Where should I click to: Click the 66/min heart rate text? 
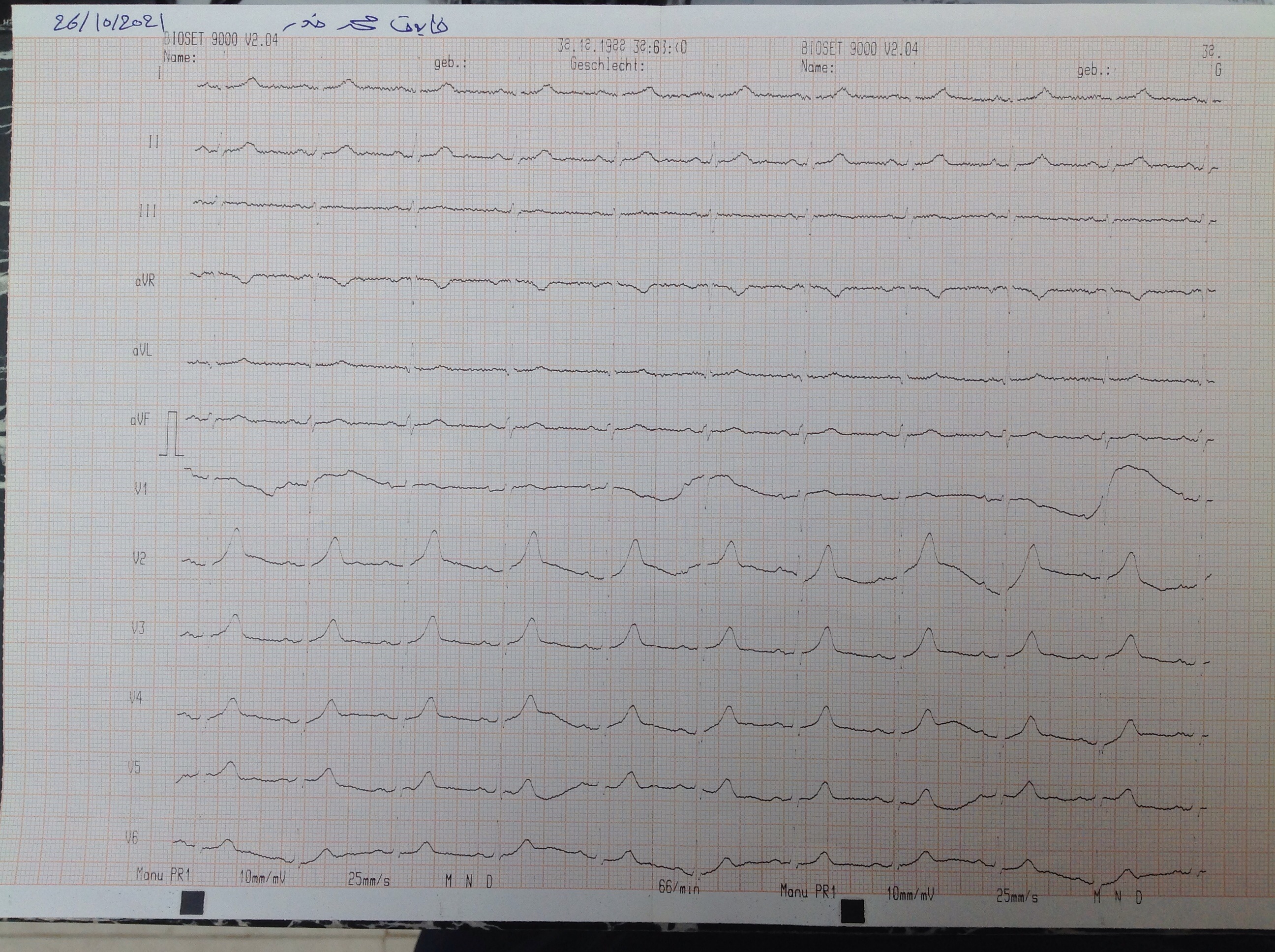(x=678, y=888)
